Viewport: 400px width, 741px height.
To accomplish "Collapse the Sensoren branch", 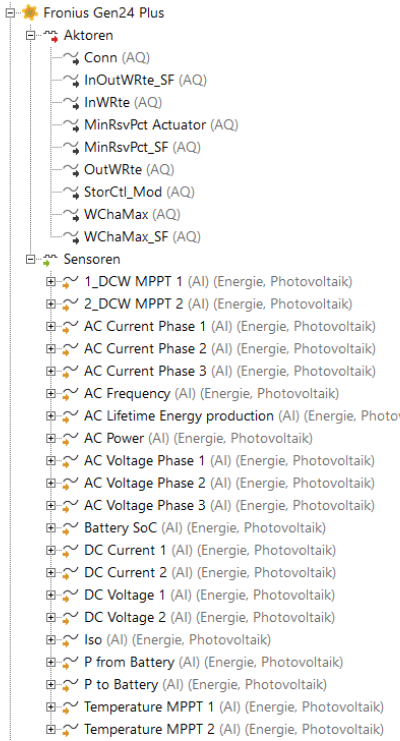I will click(31, 259).
